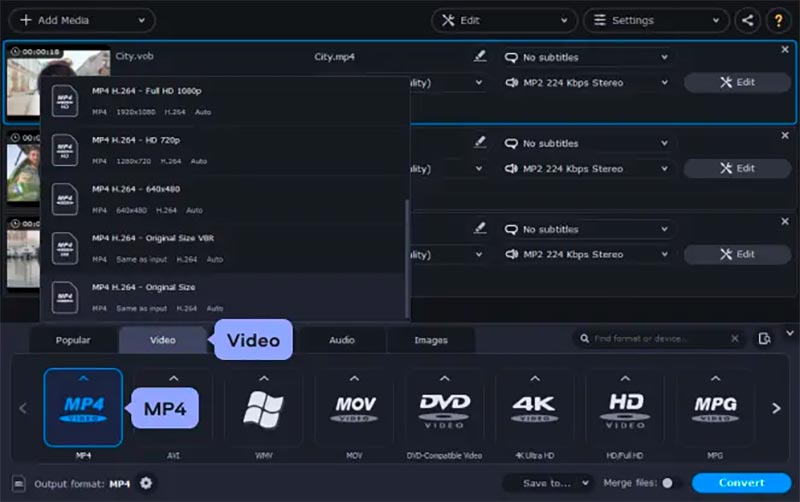Click the City.vob video thumbnail
800x502 pixels.
(58, 82)
